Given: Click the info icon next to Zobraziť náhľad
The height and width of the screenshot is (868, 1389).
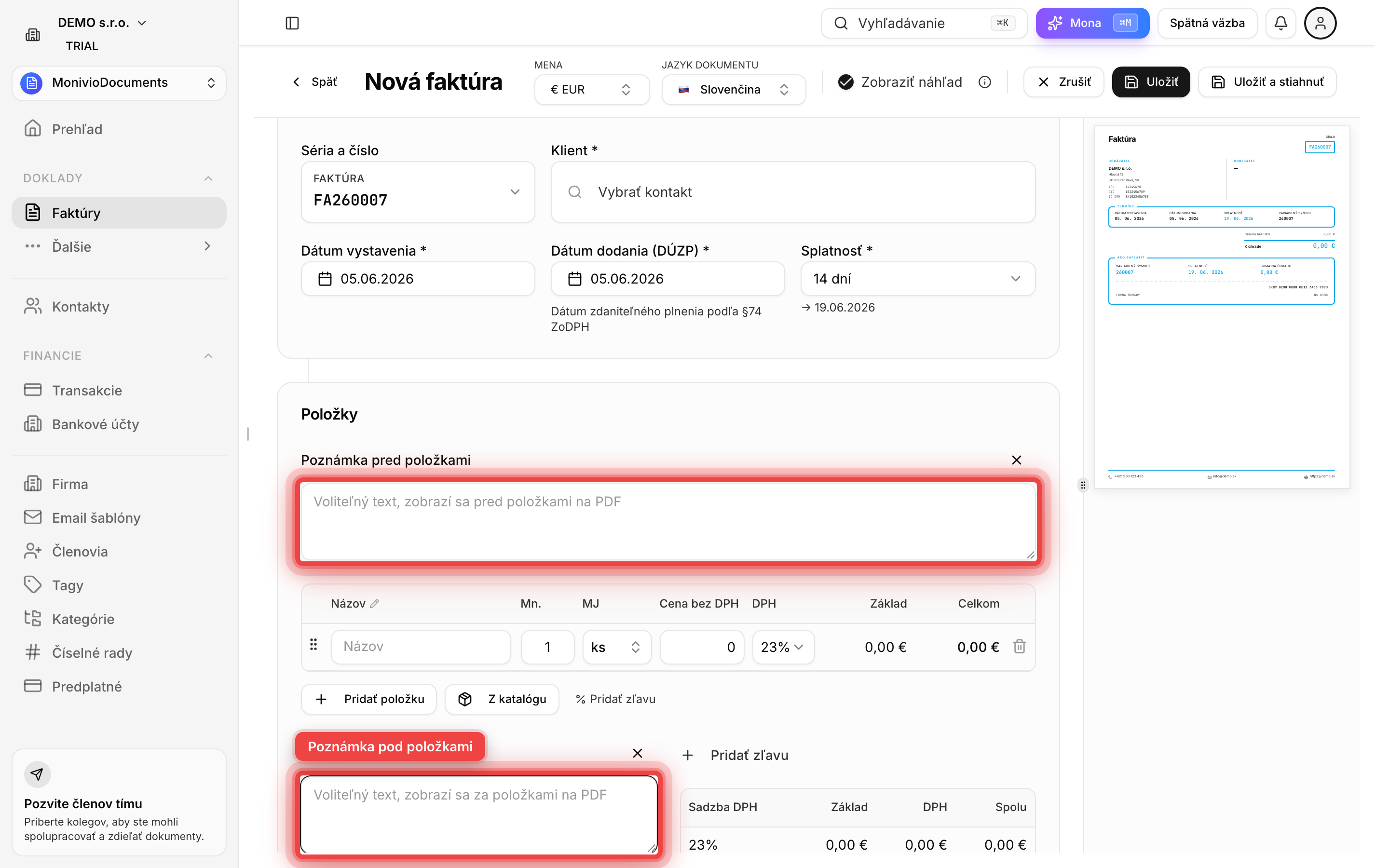Looking at the screenshot, I should 985,82.
